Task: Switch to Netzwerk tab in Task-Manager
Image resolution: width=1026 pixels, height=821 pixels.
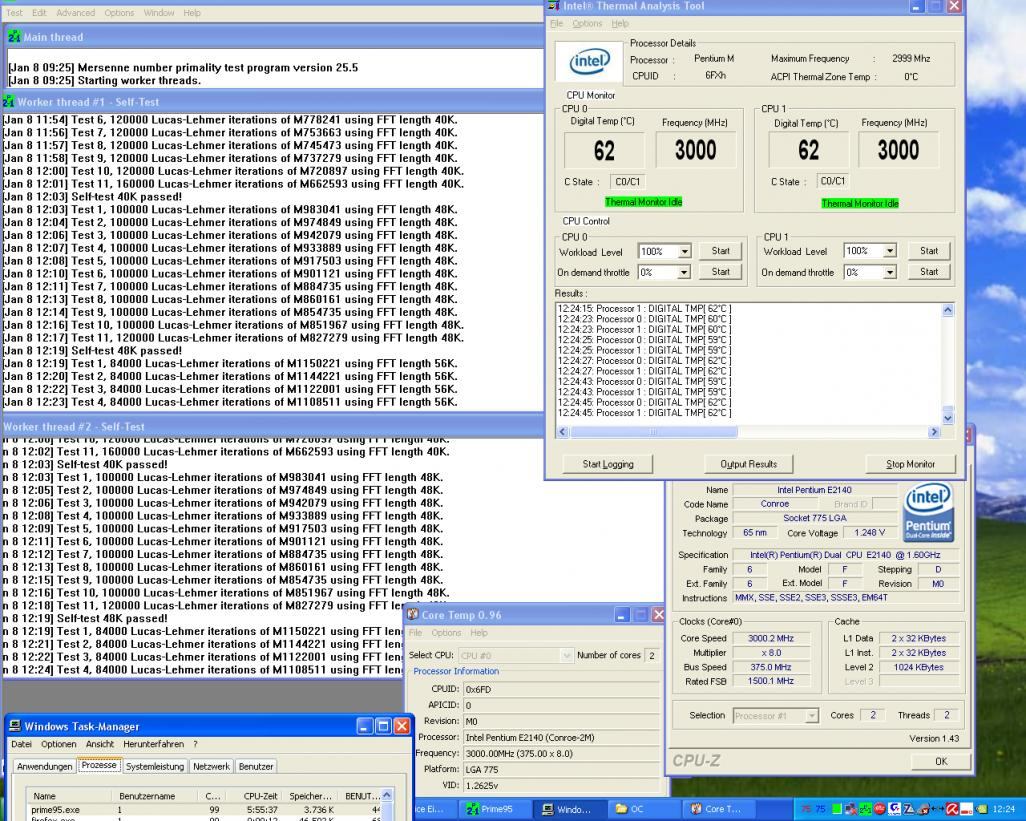Action: coord(211,766)
